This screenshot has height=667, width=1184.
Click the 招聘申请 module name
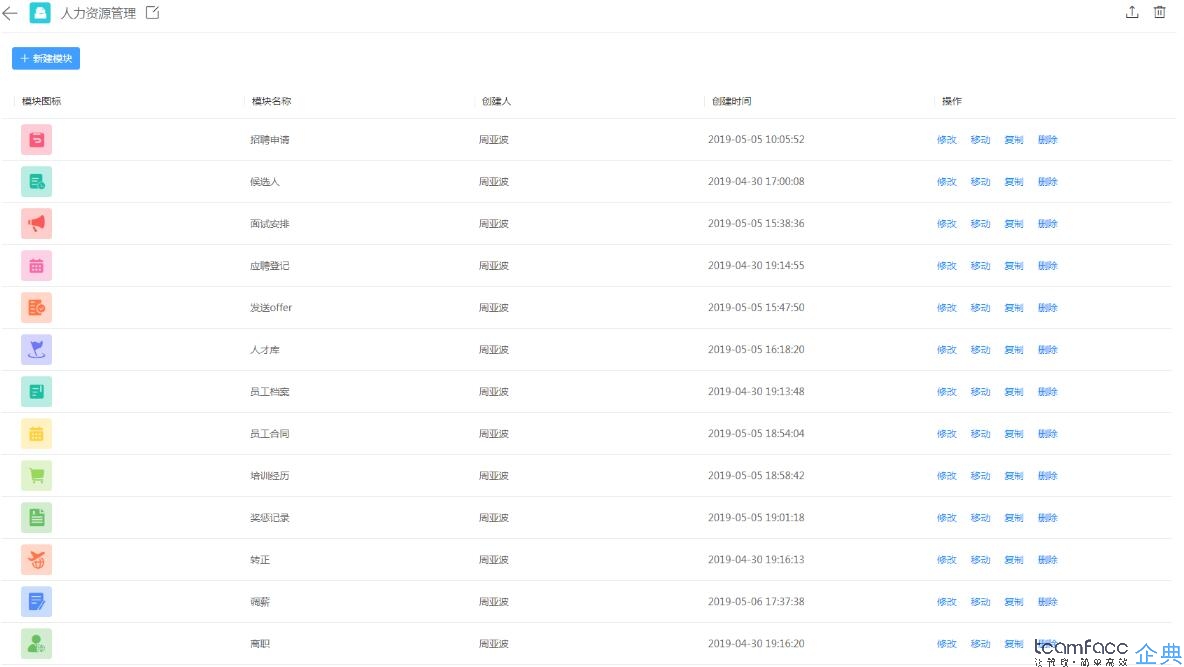[x=270, y=140]
